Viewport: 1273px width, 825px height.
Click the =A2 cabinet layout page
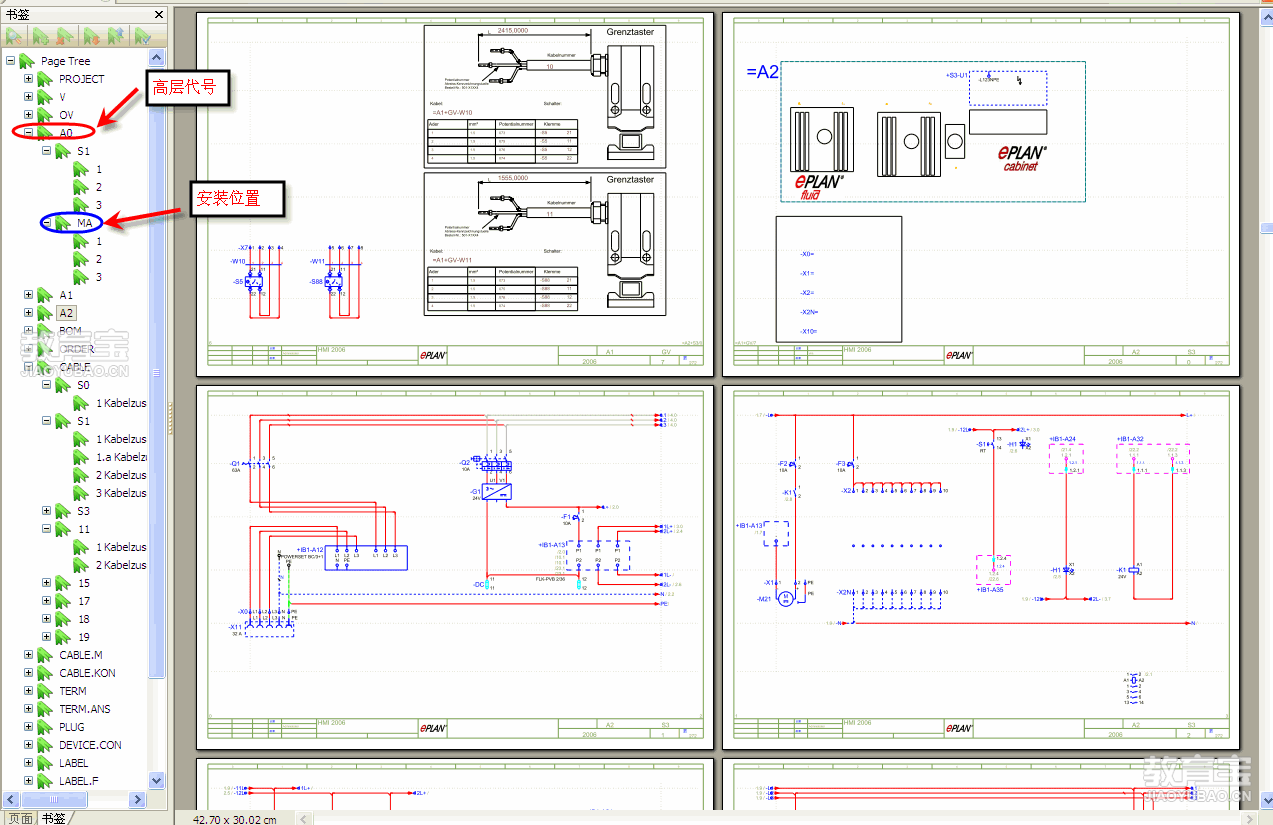[981, 195]
